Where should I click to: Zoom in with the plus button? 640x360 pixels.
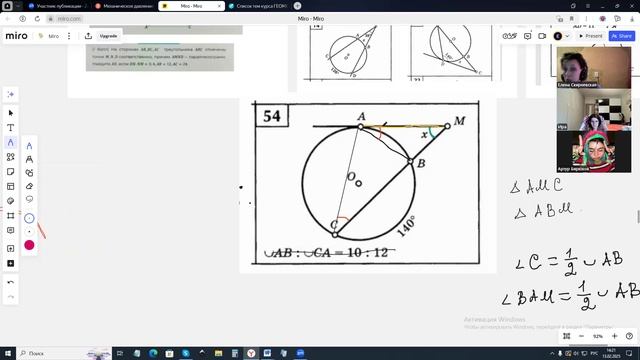point(615,336)
